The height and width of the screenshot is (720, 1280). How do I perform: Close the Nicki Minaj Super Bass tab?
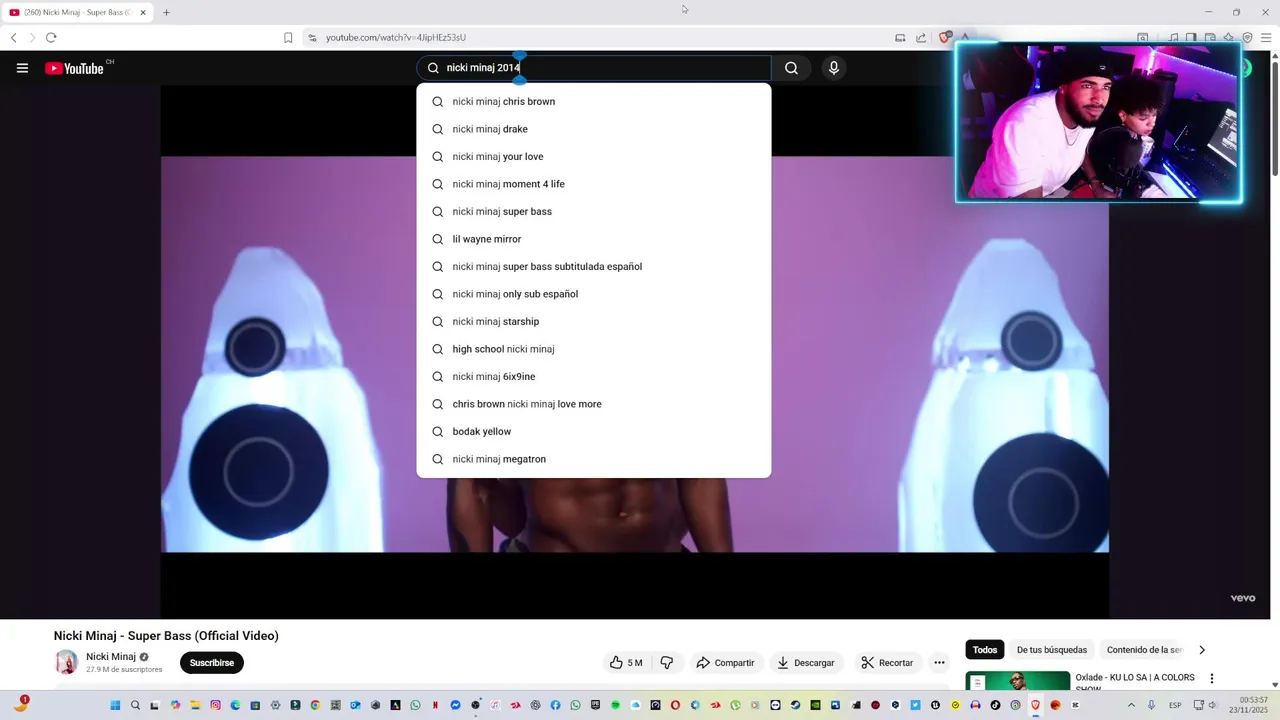tap(143, 12)
